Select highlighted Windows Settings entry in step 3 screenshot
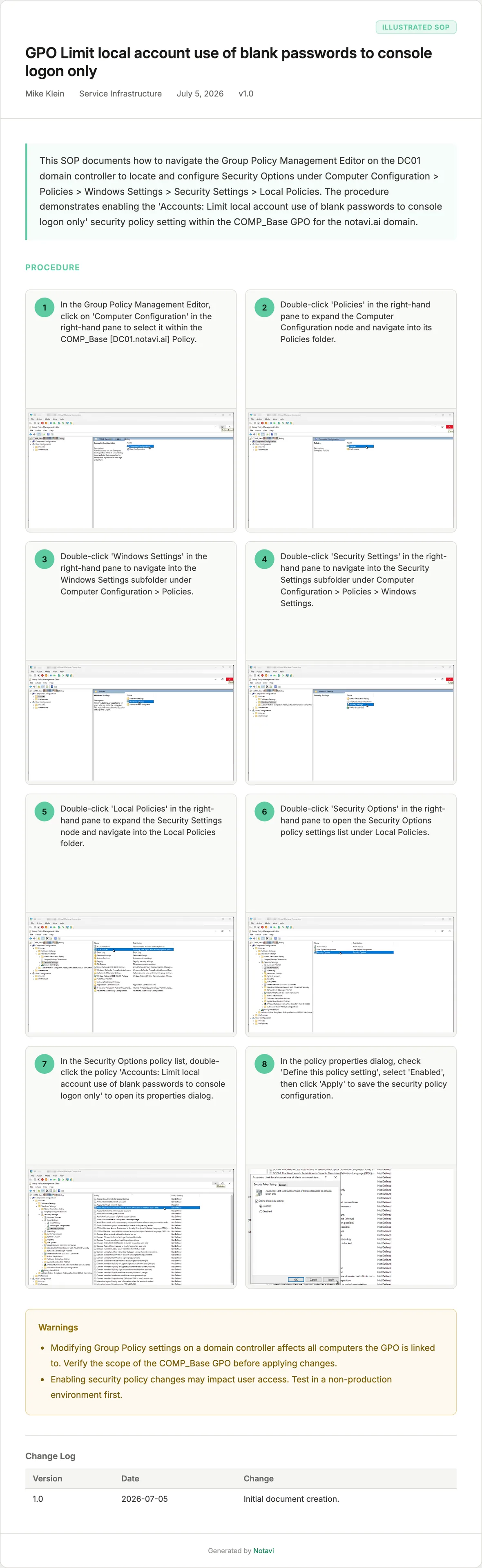 click(141, 701)
